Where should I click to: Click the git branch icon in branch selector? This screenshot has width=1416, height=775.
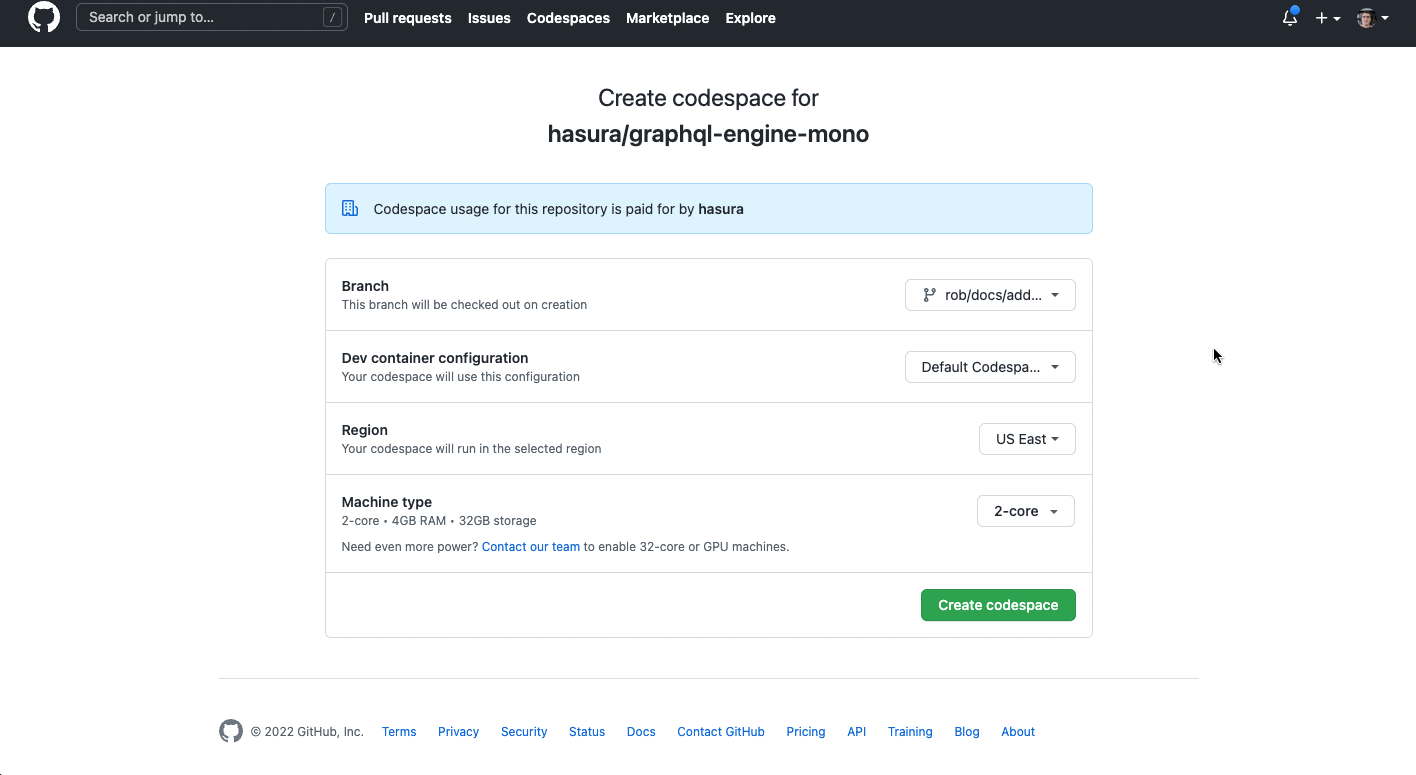(x=928, y=294)
